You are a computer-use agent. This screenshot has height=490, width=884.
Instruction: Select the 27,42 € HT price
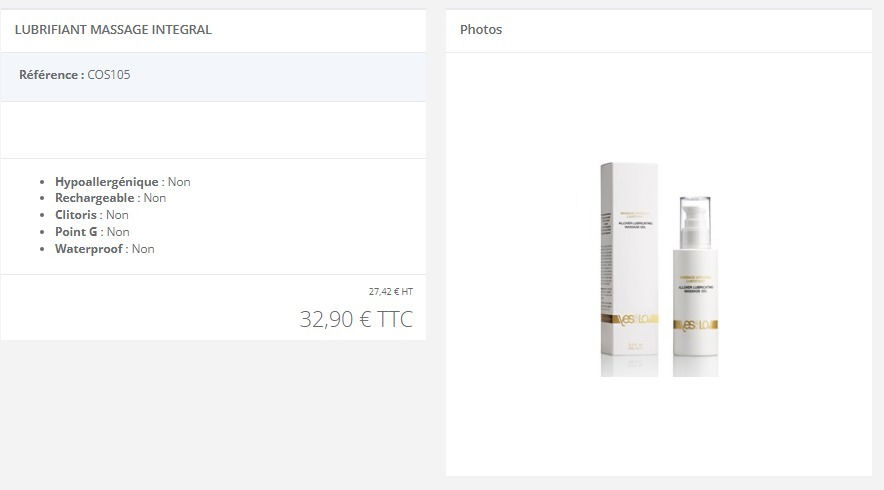(391, 292)
